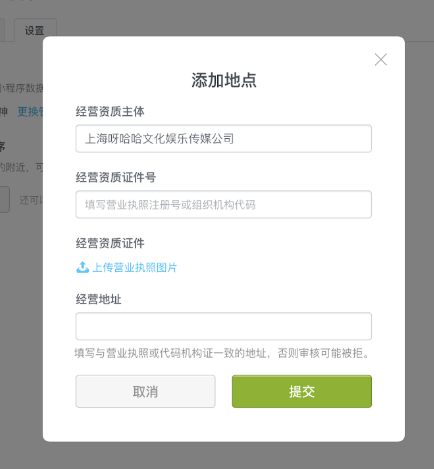Viewport: 434px width, 469px height.
Task: Select the empty 经营地址 address input
Action: tap(224, 326)
